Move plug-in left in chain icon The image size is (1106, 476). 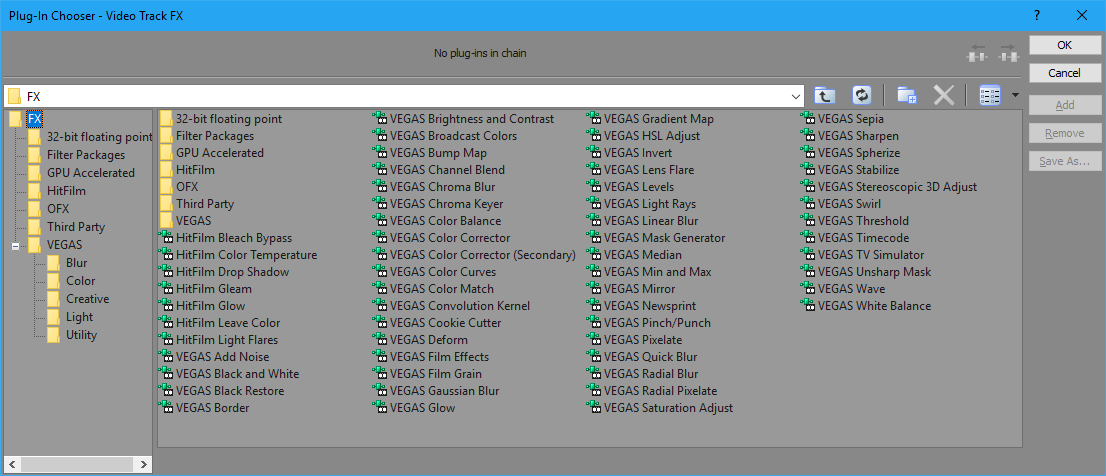click(x=978, y=53)
